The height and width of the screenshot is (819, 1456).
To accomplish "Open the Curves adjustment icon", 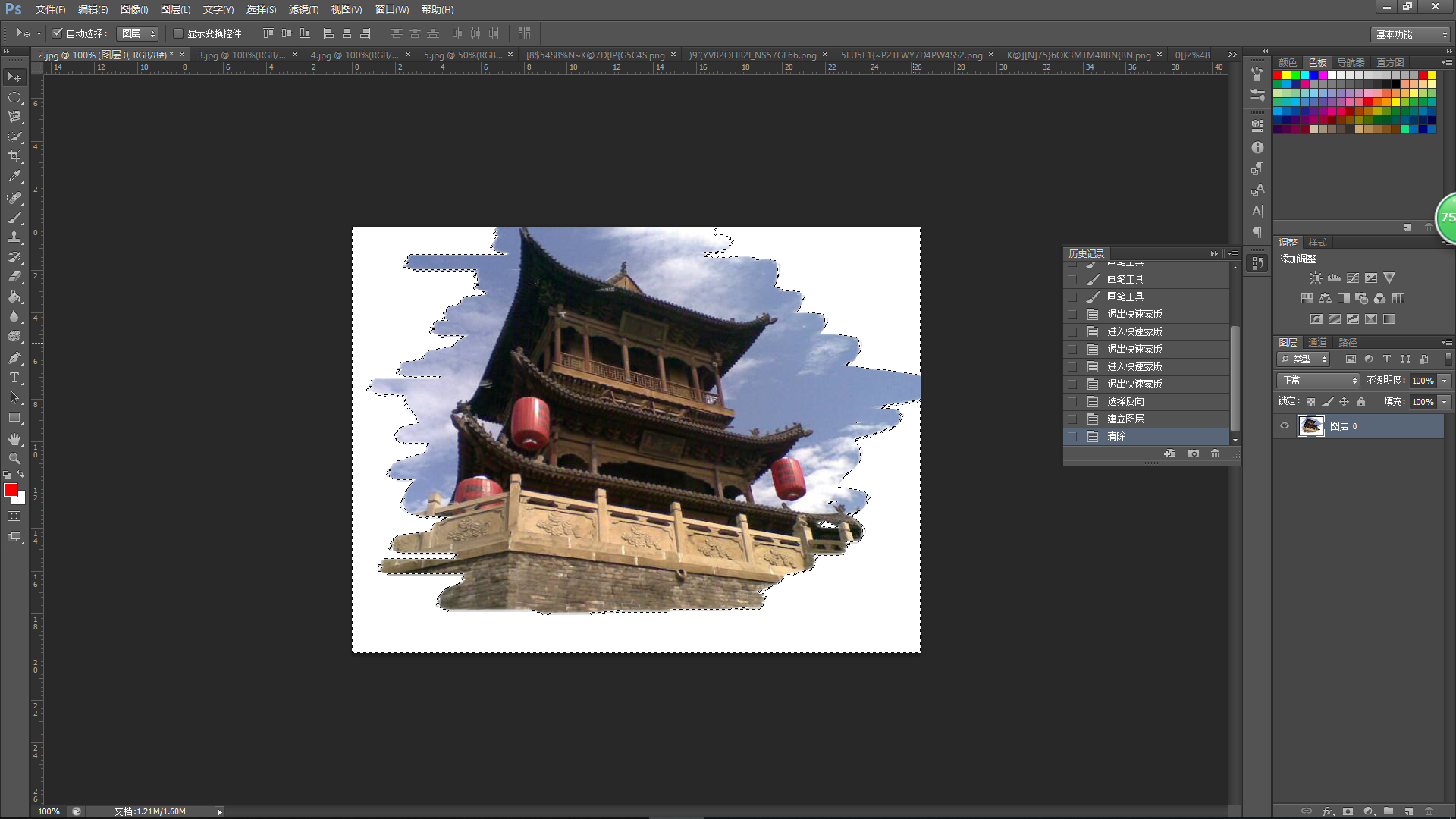I will click(x=1353, y=278).
